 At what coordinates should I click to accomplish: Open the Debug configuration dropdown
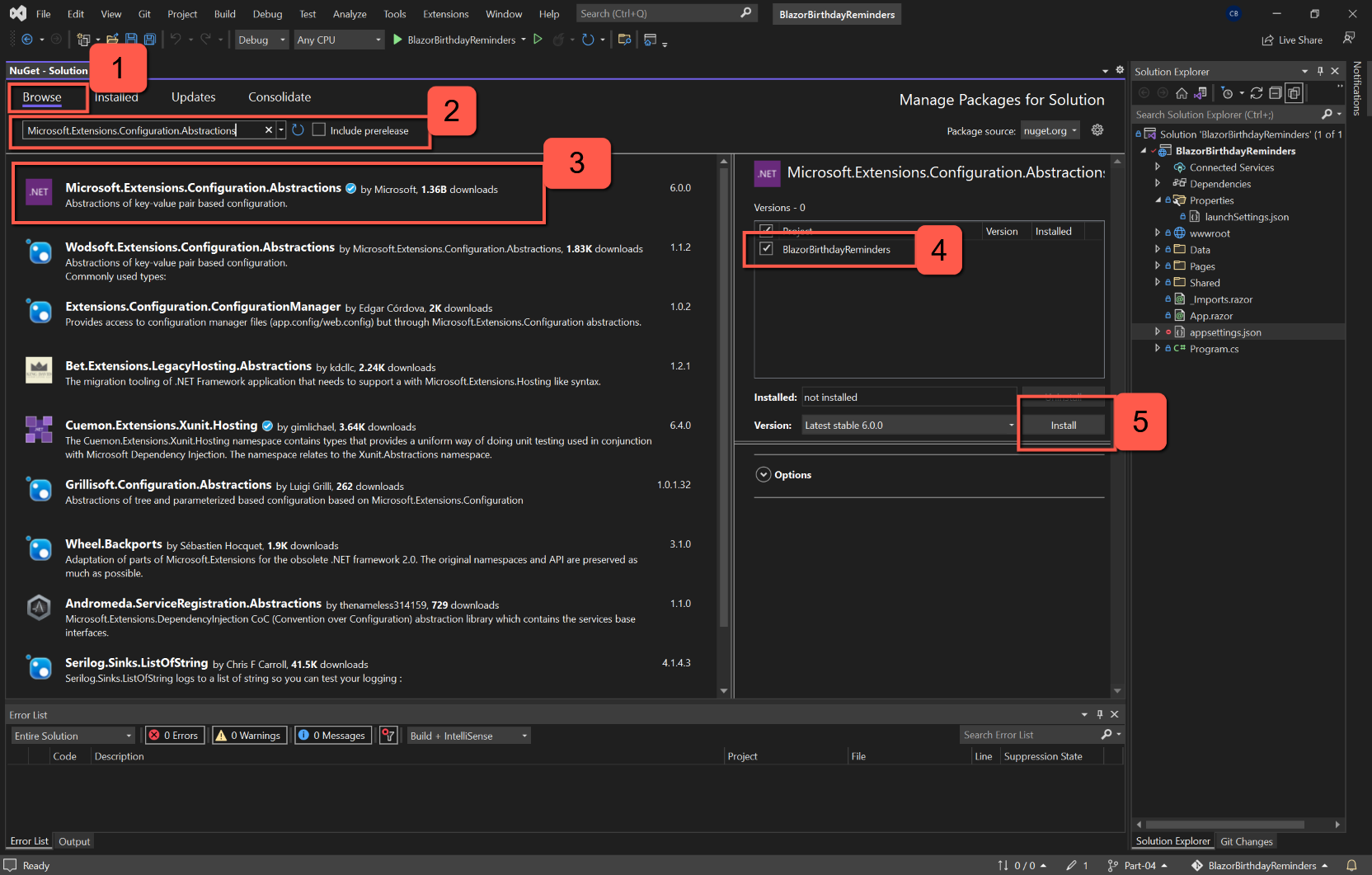(262, 40)
